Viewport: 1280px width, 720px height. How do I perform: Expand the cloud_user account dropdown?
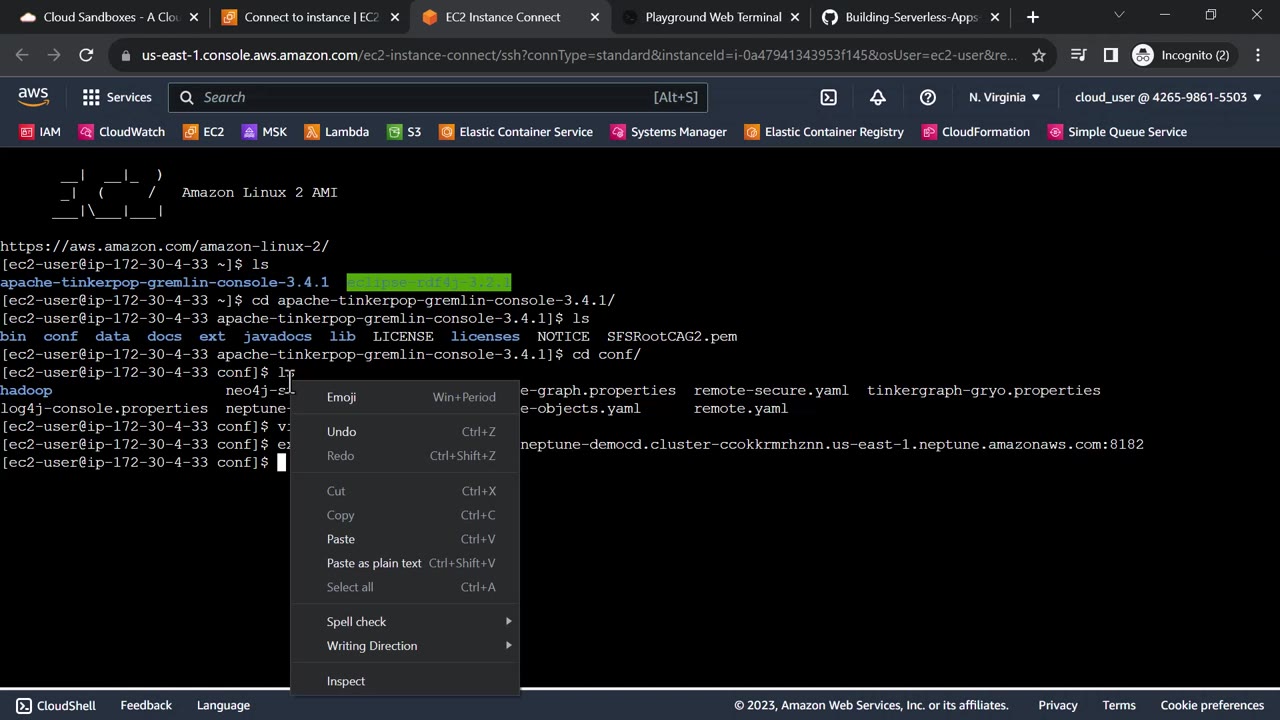pos(1167,97)
